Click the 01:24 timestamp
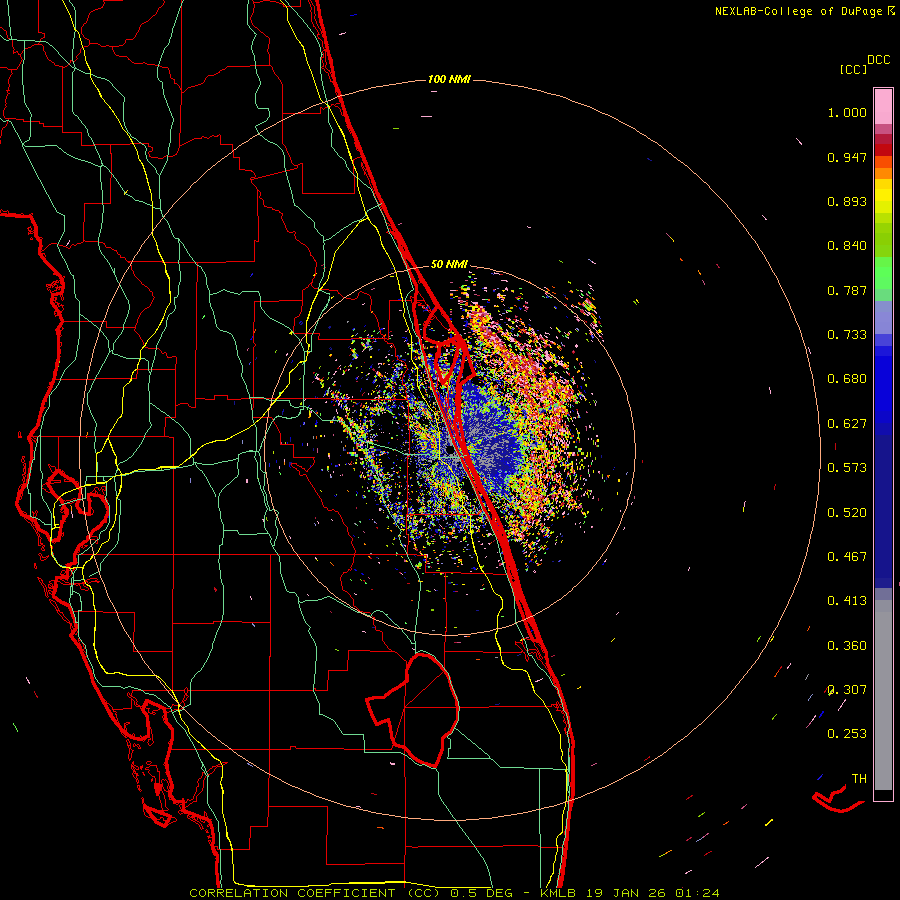 click(697, 893)
